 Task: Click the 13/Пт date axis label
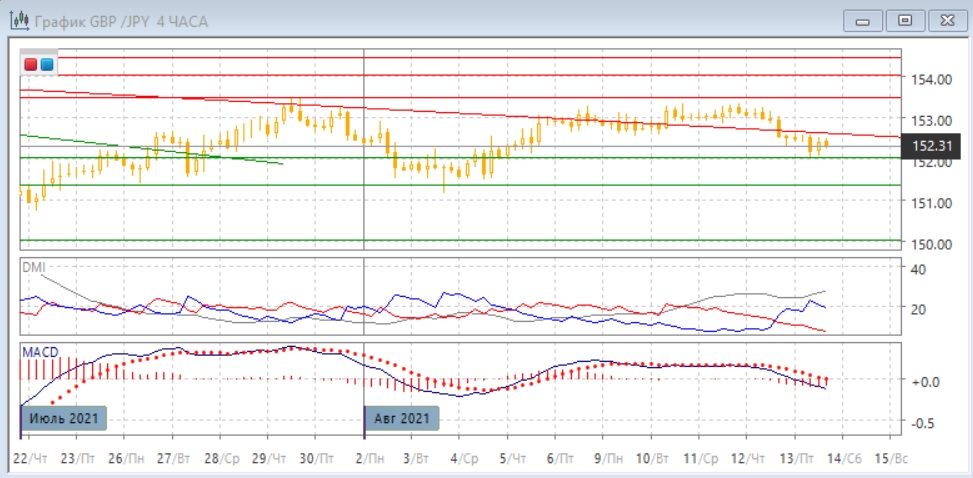799,457
